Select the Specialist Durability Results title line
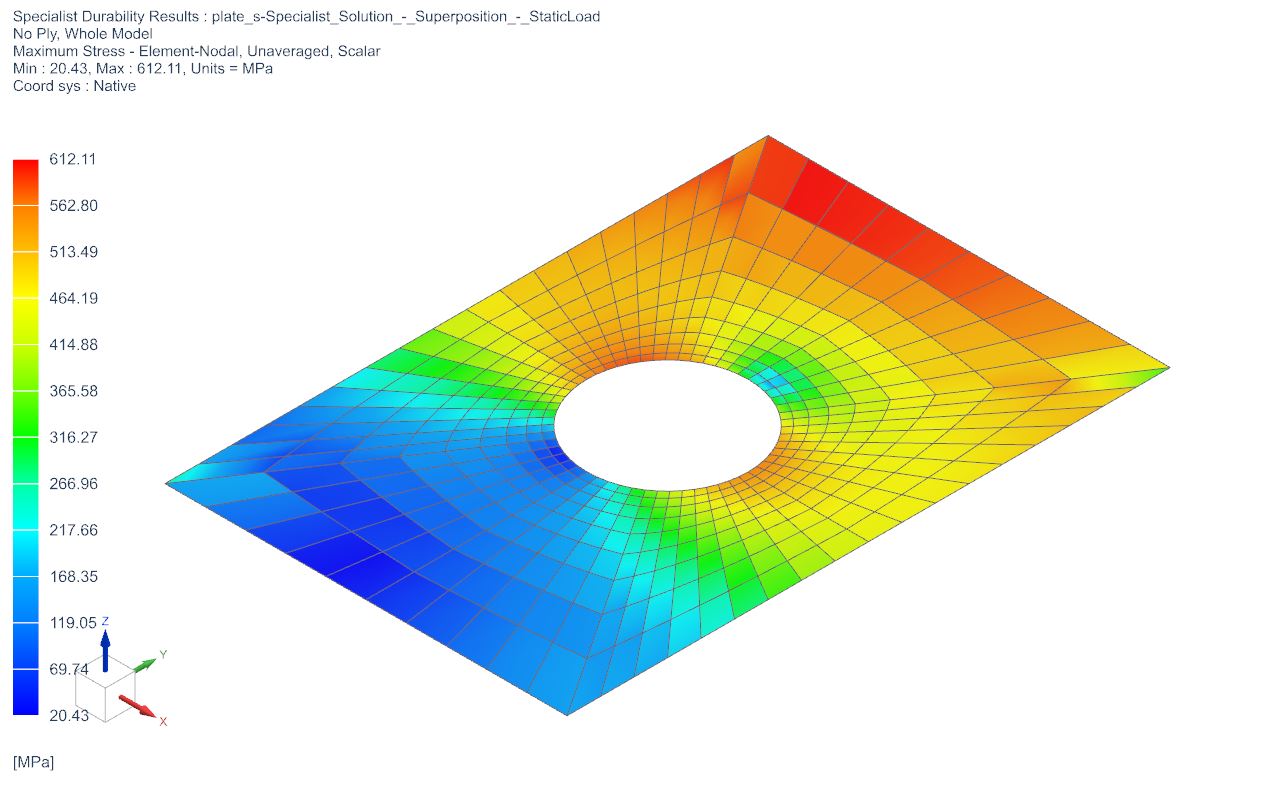 306,17
